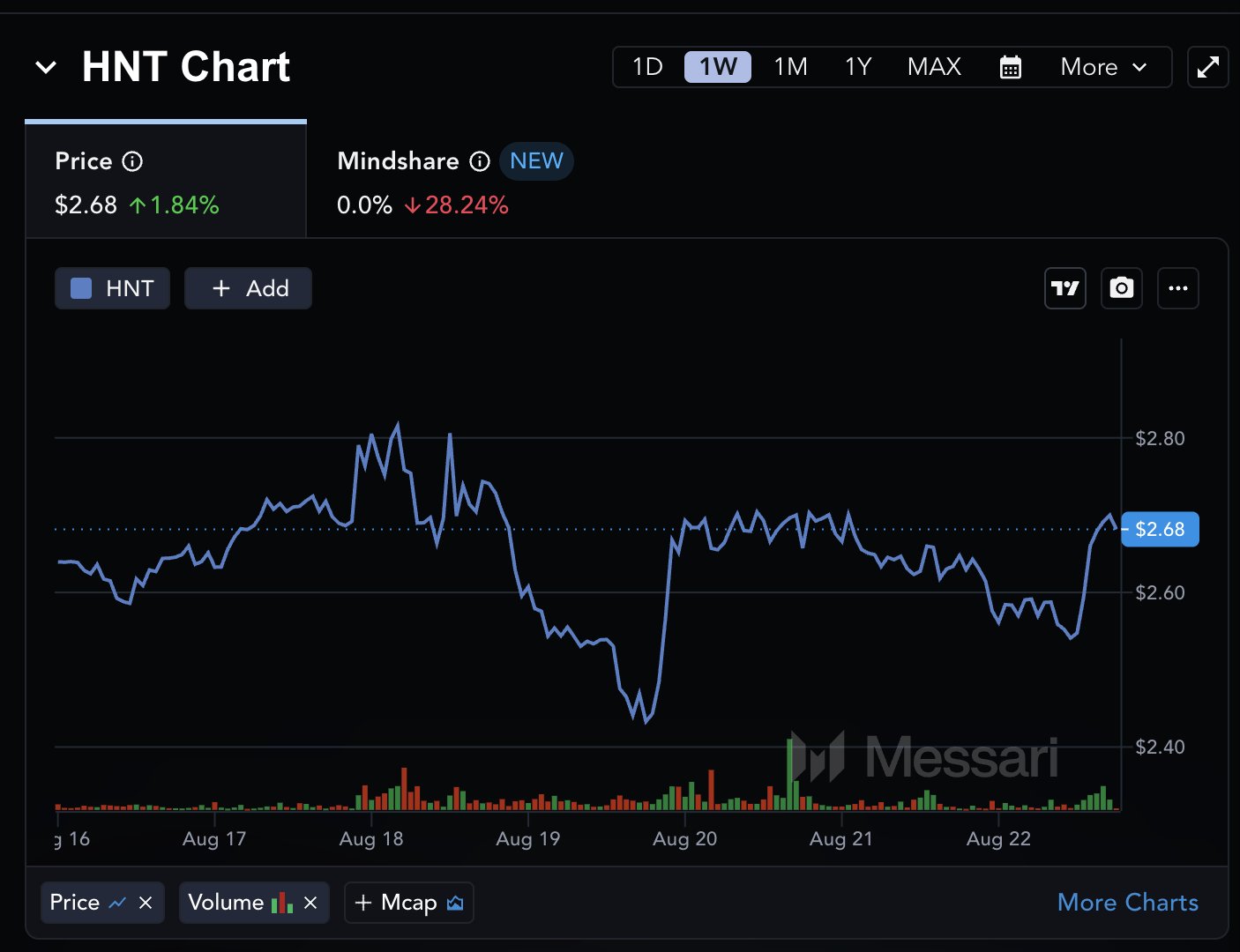This screenshot has height=952, width=1240.
Task: Click the HNT asset chip
Action: 112,288
